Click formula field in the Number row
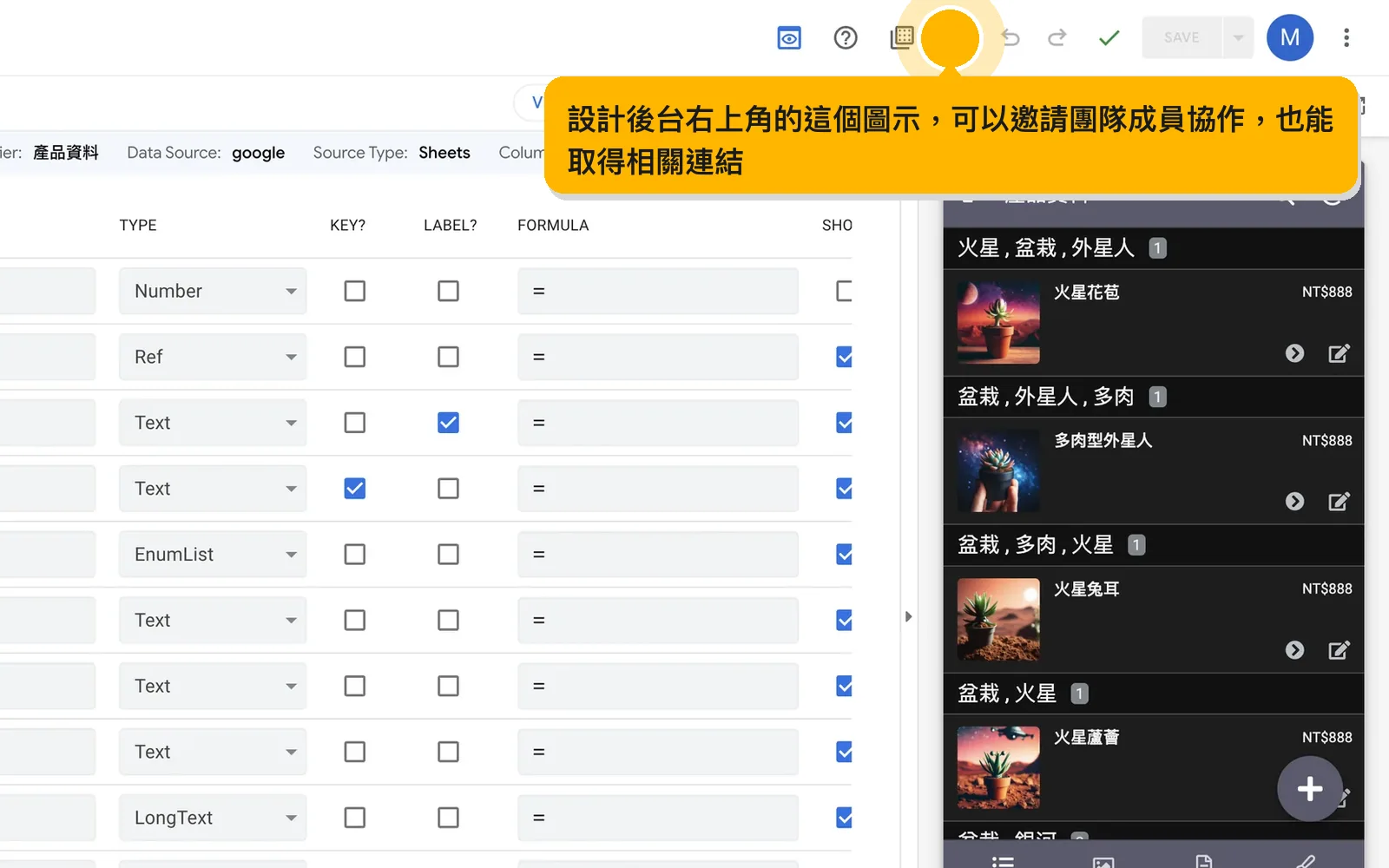Viewport: 1389px width, 868px height. click(658, 291)
